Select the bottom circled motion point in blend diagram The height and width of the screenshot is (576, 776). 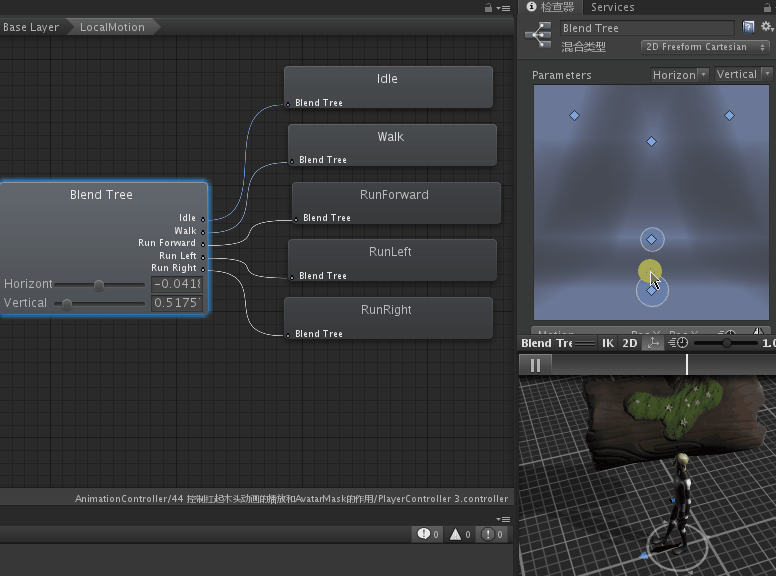coord(652,291)
